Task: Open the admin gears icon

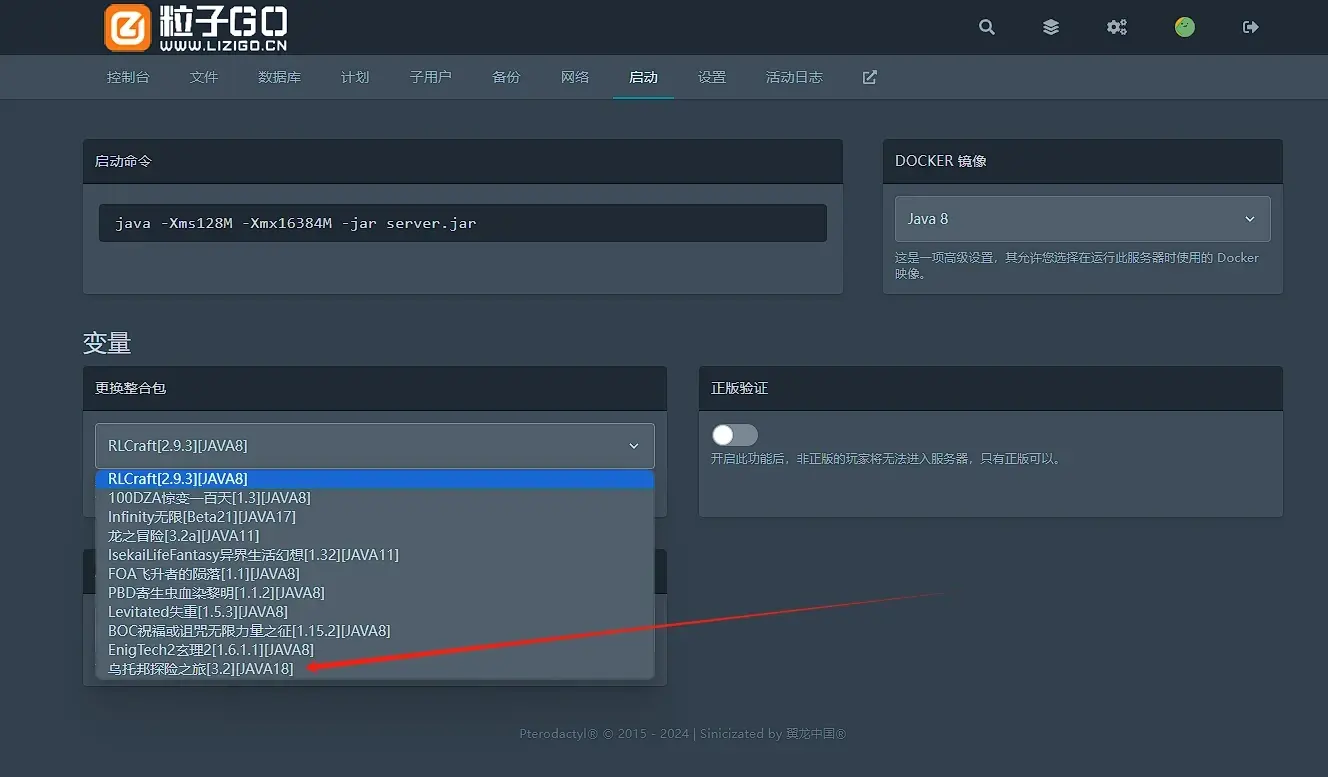Action: coord(1117,27)
